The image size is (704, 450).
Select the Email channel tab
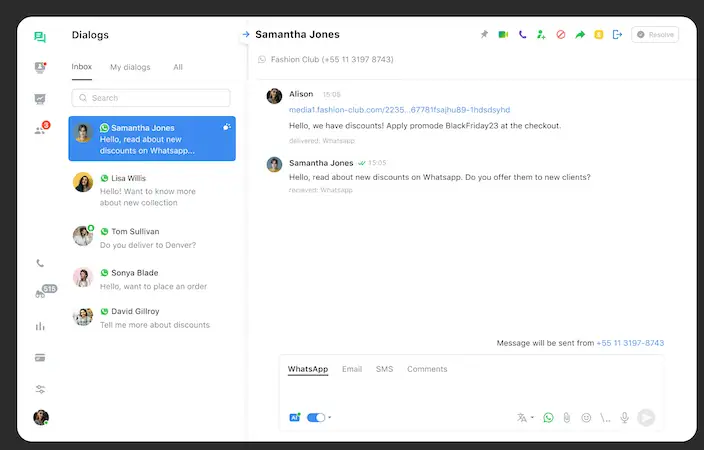(352, 369)
